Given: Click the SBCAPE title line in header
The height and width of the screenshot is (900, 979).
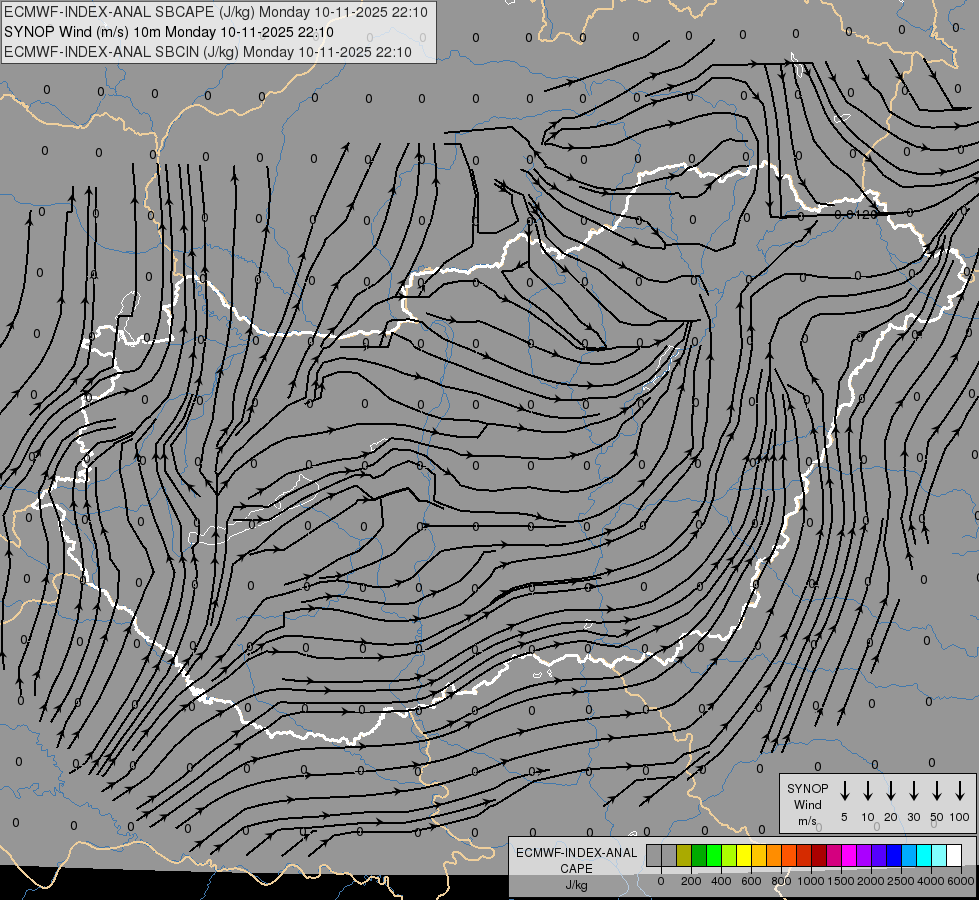Looking at the screenshot, I should [x=215, y=12].
